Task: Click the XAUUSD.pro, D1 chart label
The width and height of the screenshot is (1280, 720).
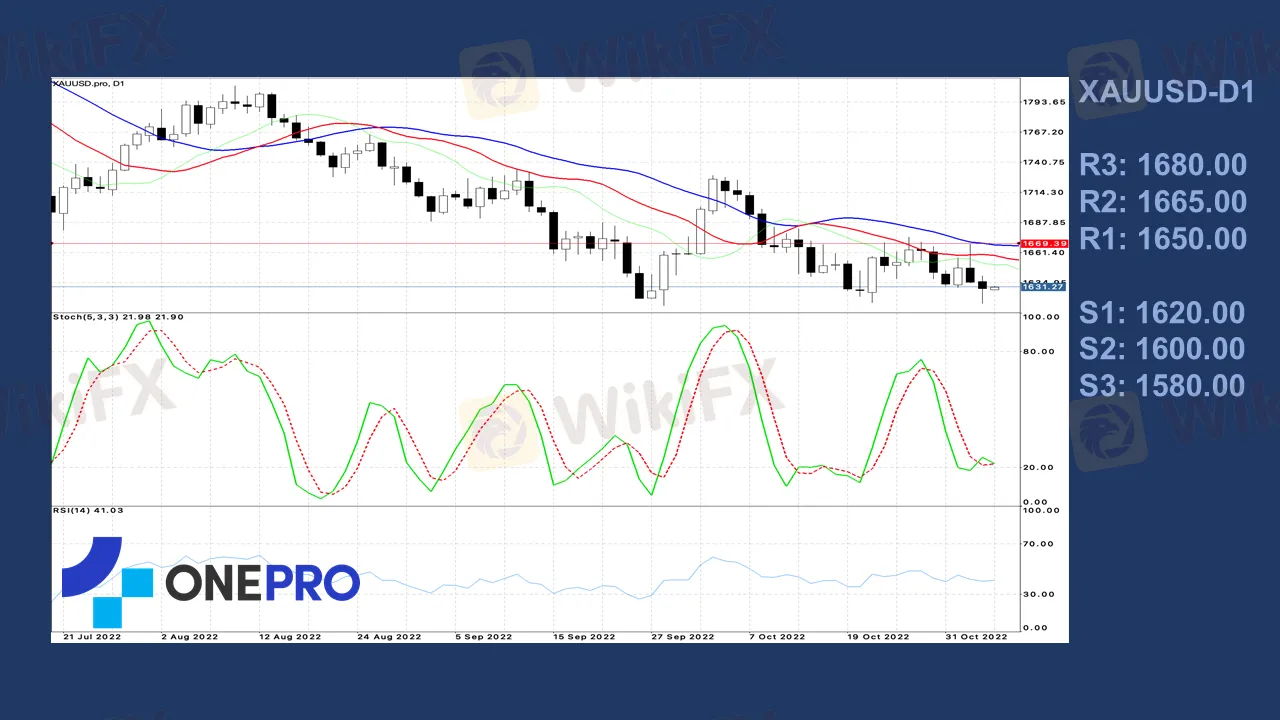Action: [88, 85]
